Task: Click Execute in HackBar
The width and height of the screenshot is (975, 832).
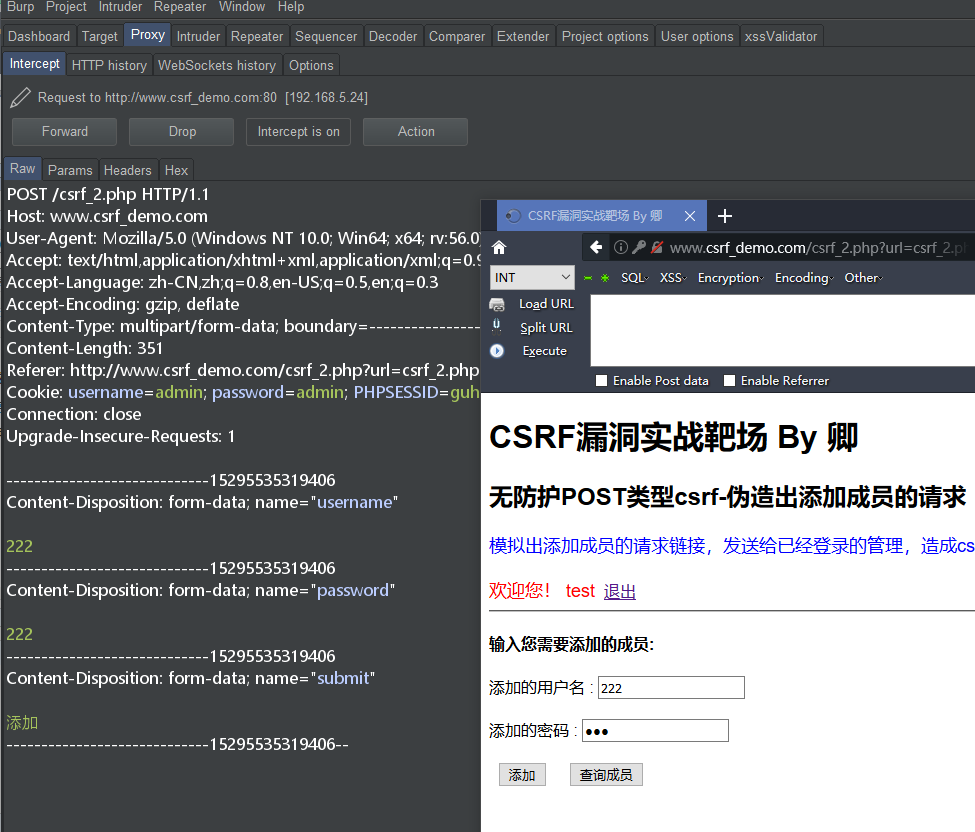Action: (545, 351)
